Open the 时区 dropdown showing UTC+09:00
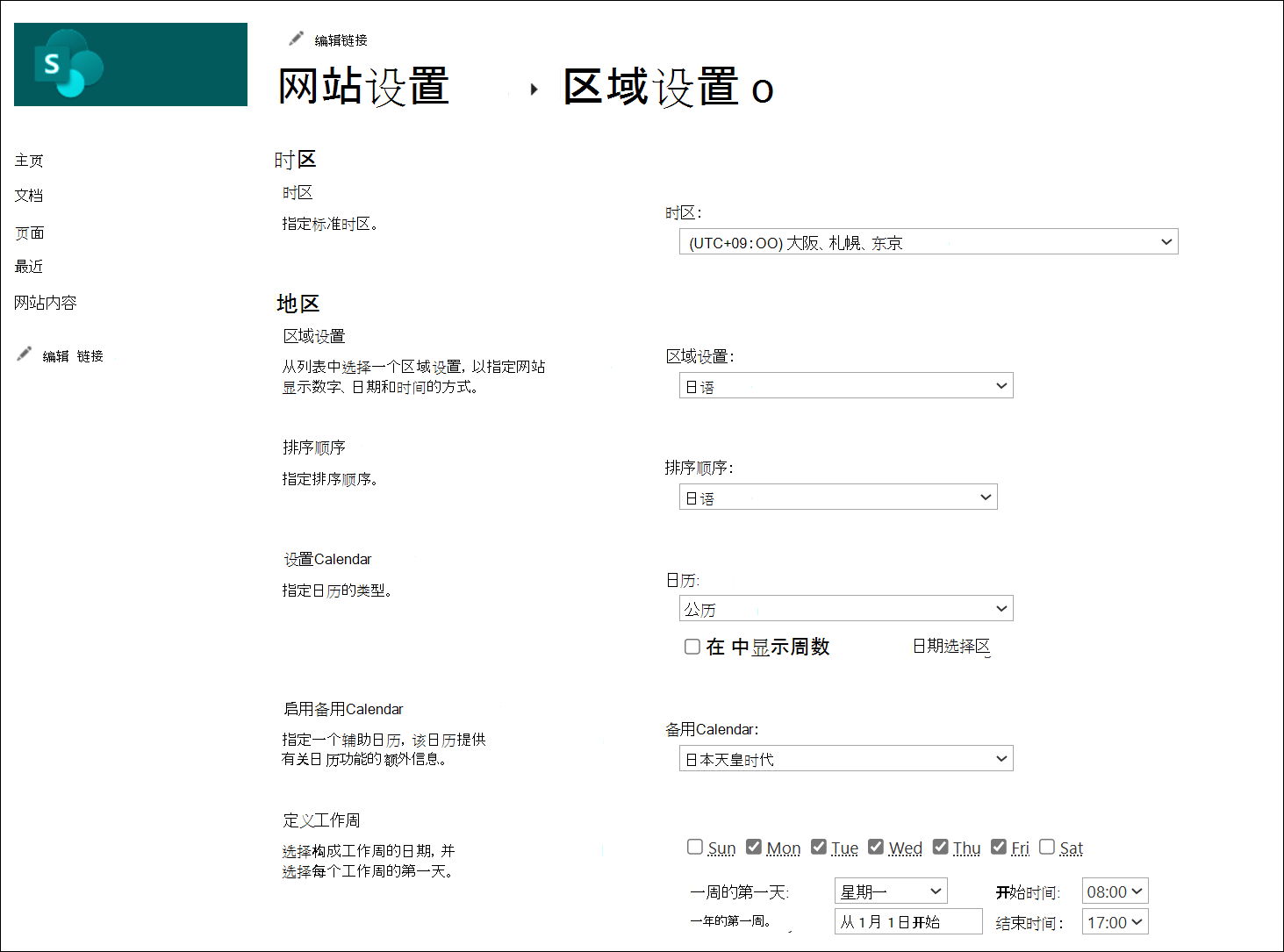 [929, 242]
